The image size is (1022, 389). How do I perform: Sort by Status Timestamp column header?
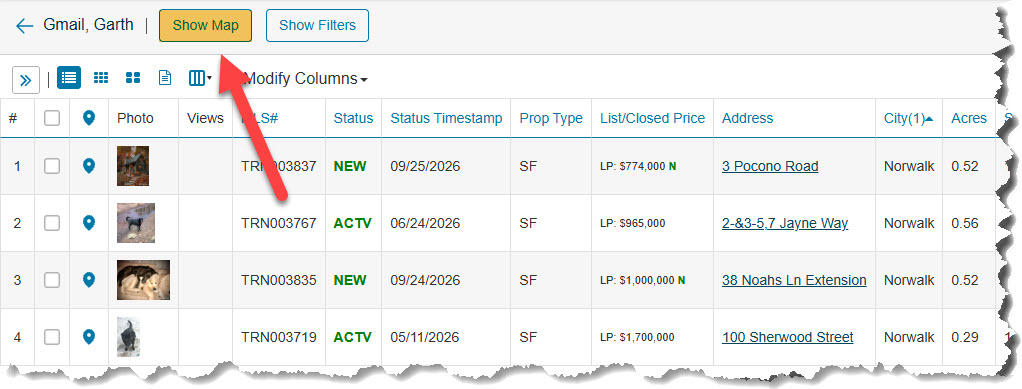click(x=446, y=118)
